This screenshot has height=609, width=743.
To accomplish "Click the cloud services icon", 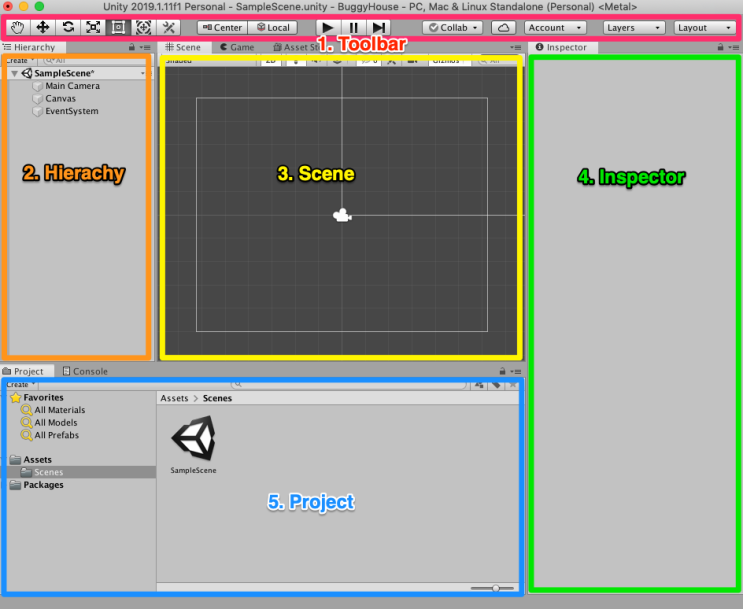I will tap(504, 28).
